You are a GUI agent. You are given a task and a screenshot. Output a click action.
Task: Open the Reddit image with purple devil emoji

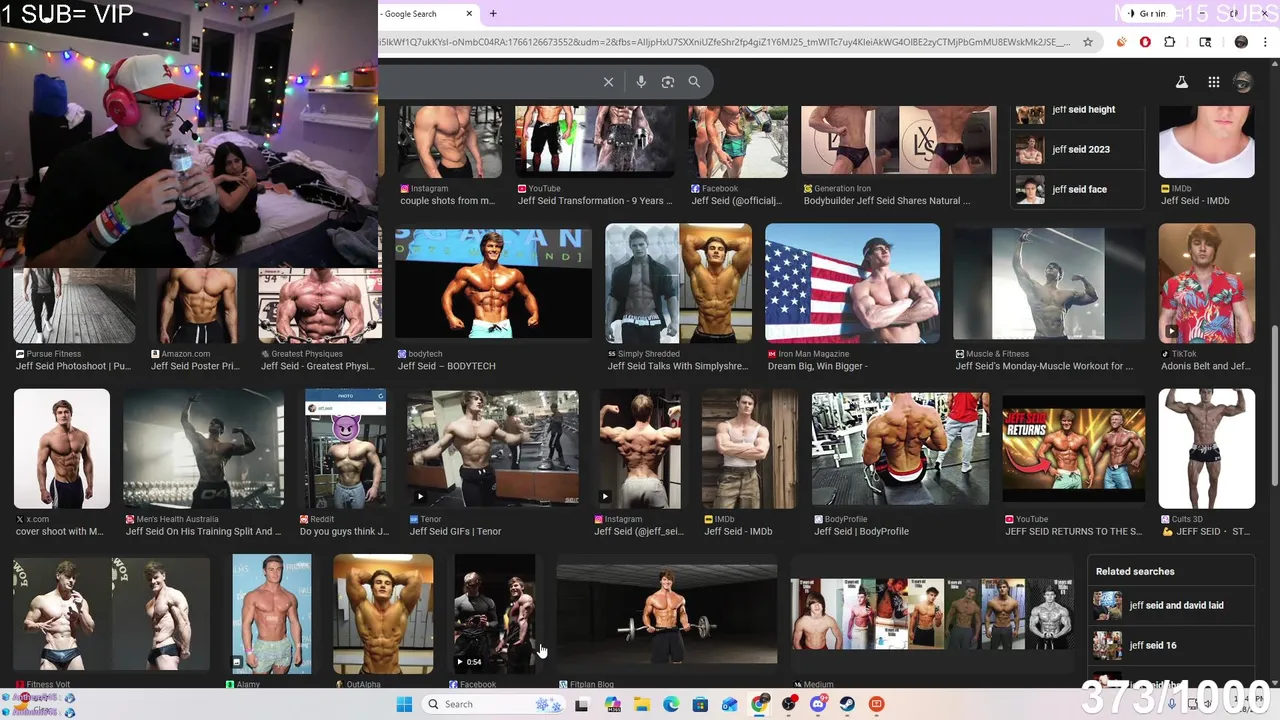pyautogui.click(x=345, y=448)
